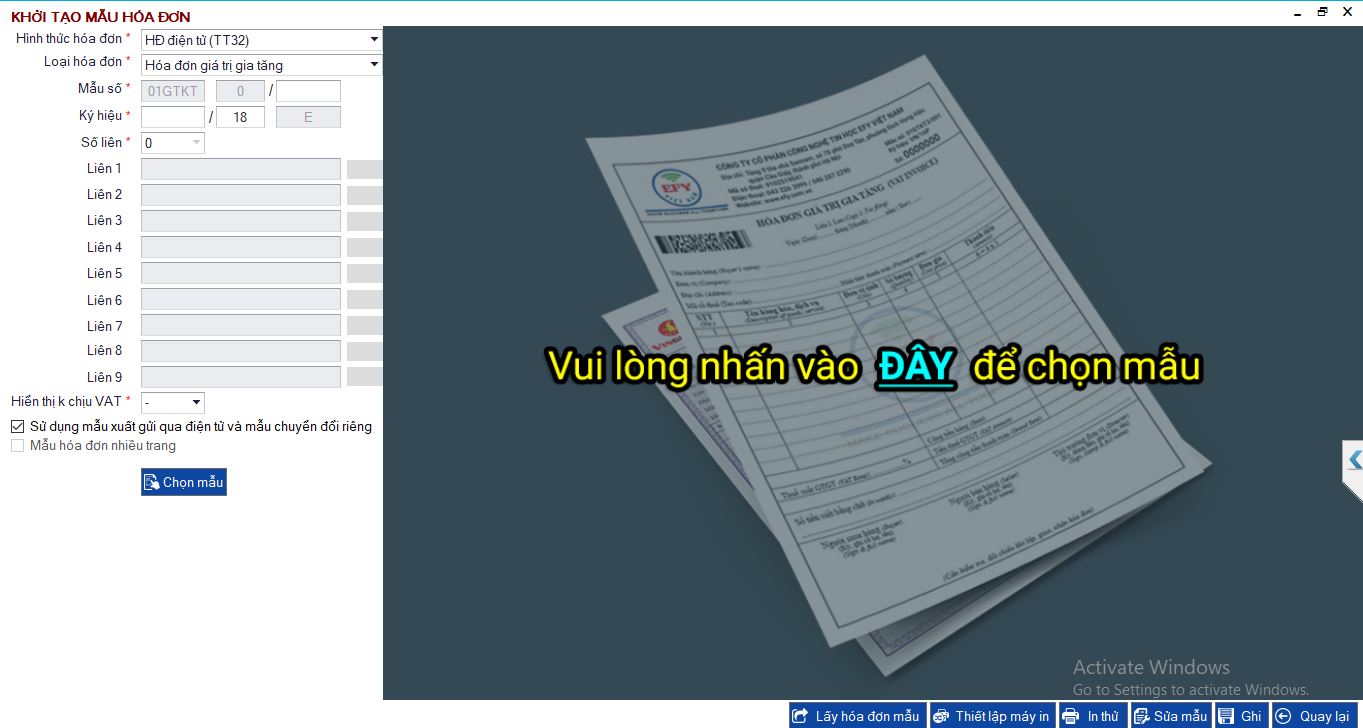
Task: Click the Quay lại back arrow icon
Action: (1284, 716)
